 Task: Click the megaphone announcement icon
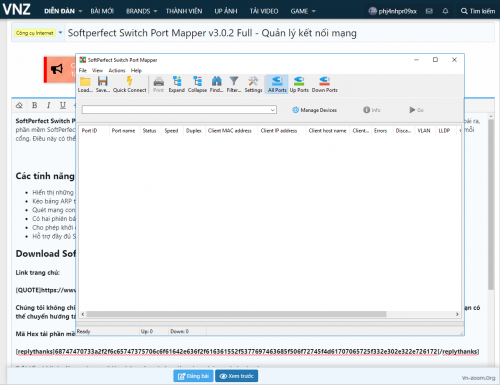57,69
